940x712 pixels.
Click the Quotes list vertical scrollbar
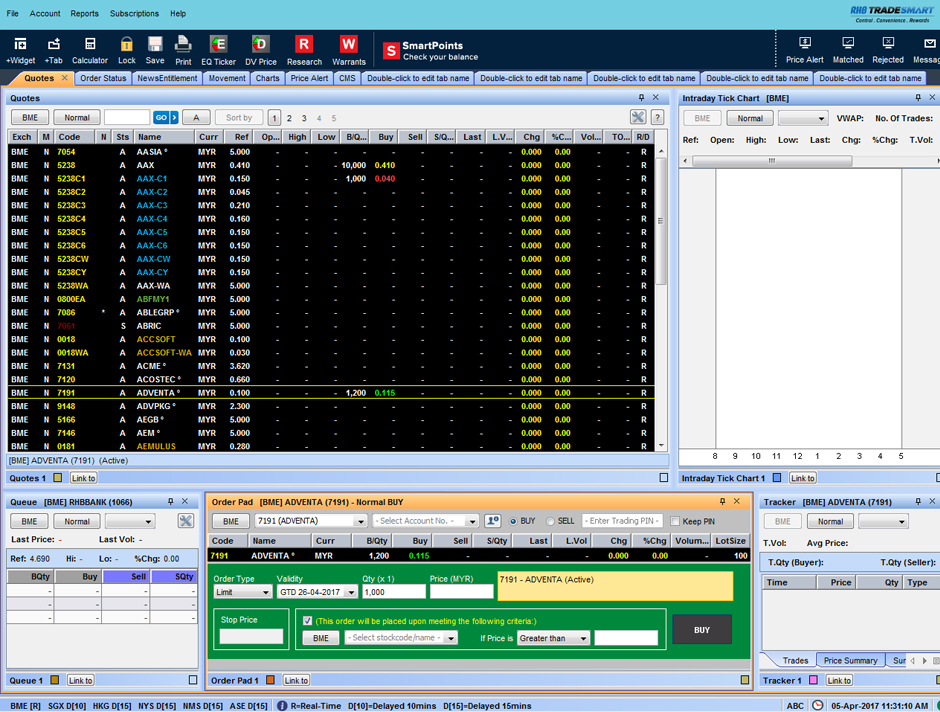661,221
